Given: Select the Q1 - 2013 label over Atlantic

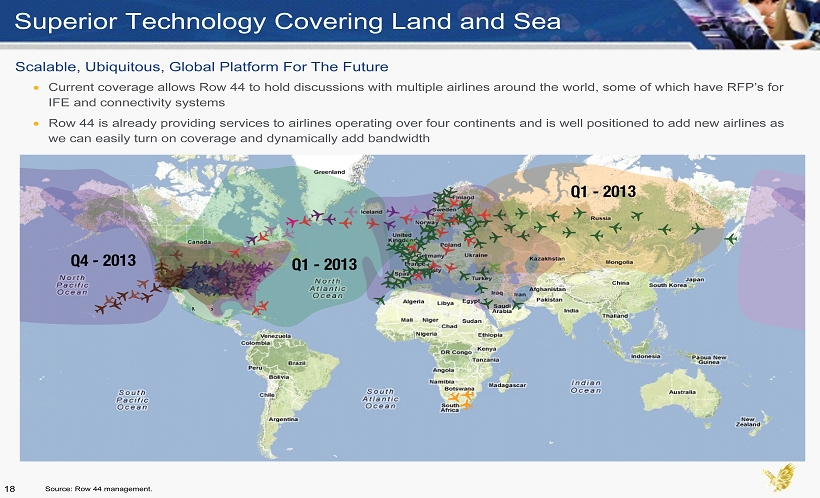Looking at the screenshot, I should pyautogui.click(x=324, y=264).
